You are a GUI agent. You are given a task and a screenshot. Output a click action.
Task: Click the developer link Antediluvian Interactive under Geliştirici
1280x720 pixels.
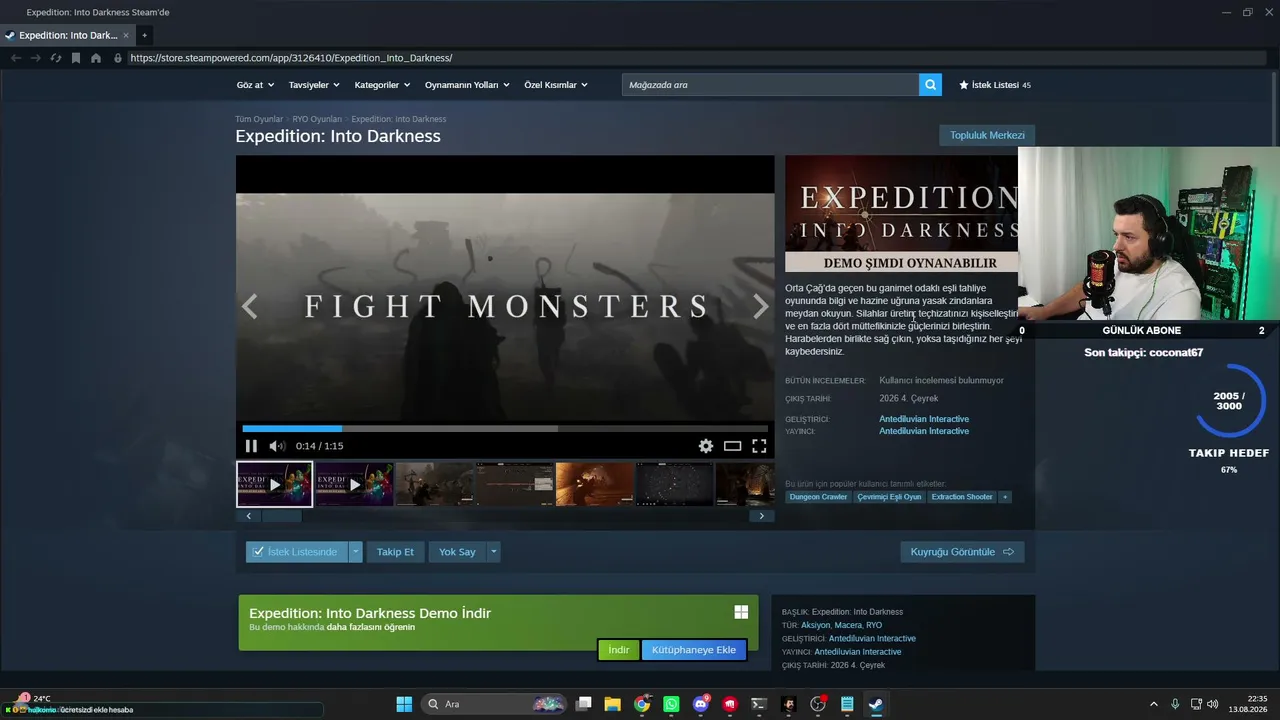[x=924, y=419]
